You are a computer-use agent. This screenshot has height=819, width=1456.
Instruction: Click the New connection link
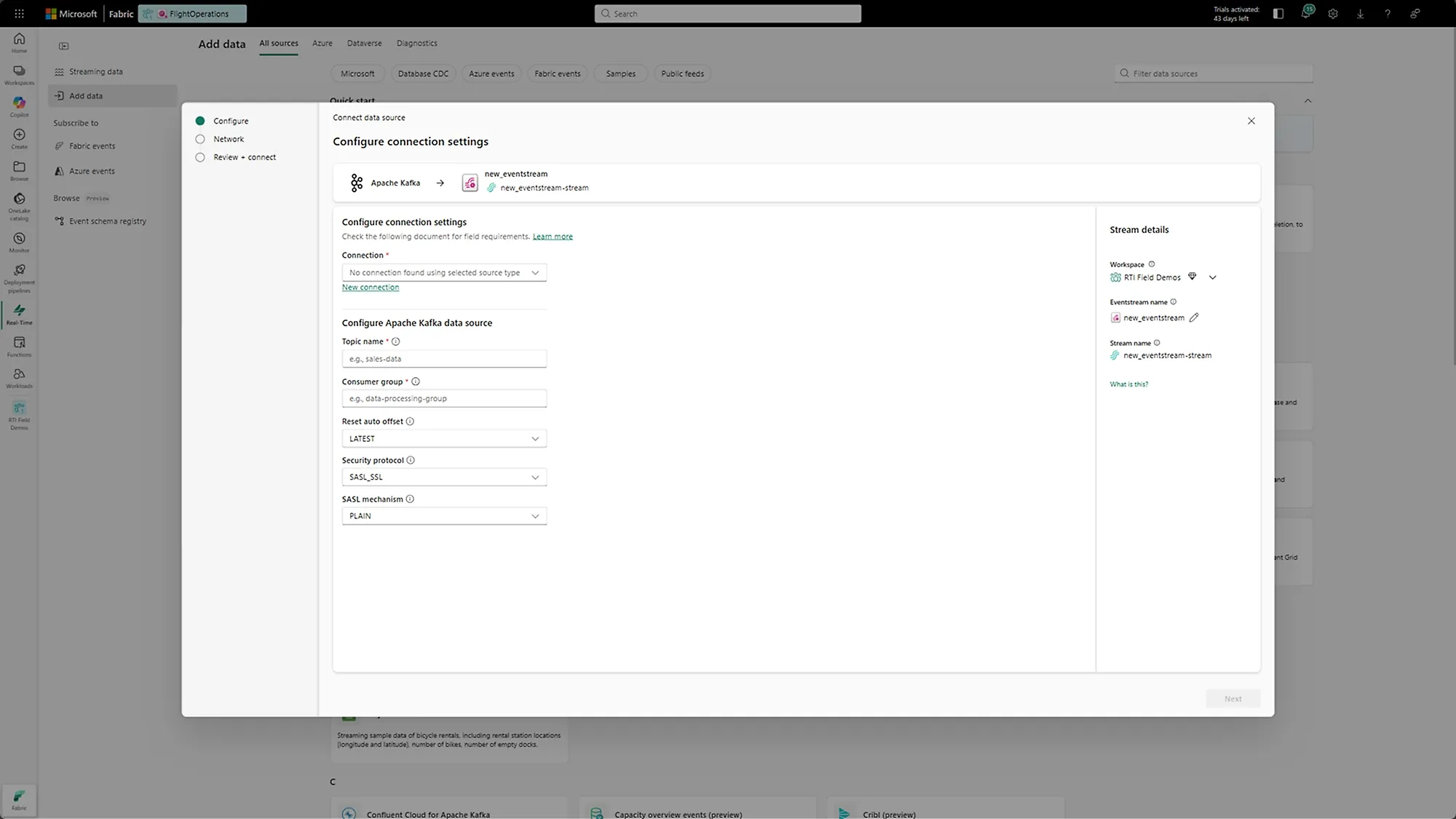371,288
